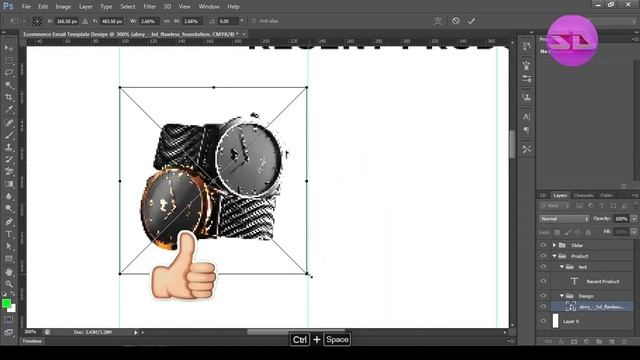Image resolution: width=640 pixels, height=360 pixels.
Task: Select the Clone Stamp tool
Action: click(9, 147)
